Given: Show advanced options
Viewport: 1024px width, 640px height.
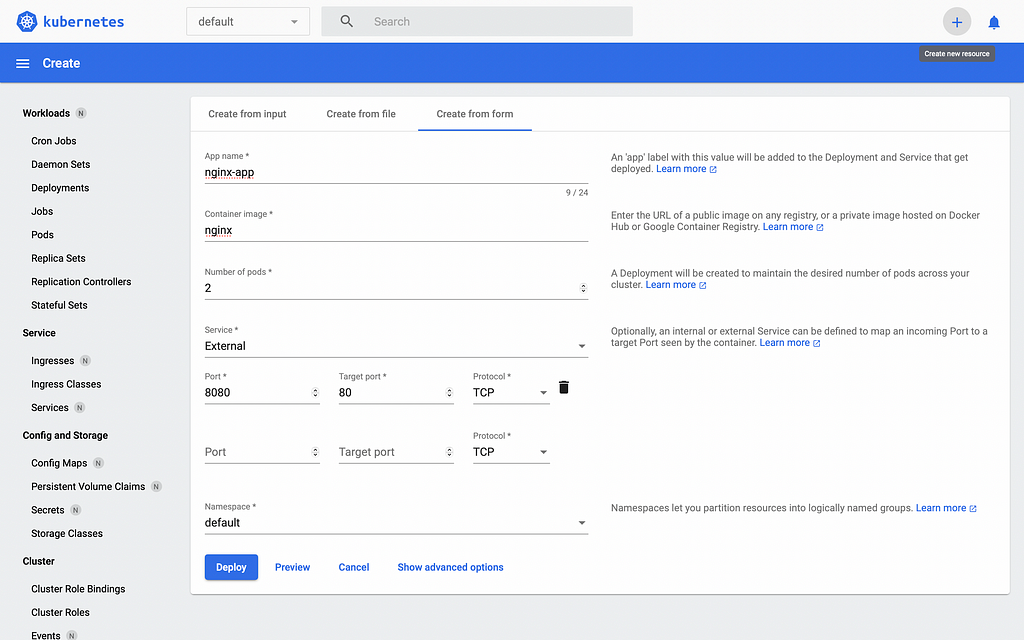Looking at the screenshot, I should click(451, 567).
